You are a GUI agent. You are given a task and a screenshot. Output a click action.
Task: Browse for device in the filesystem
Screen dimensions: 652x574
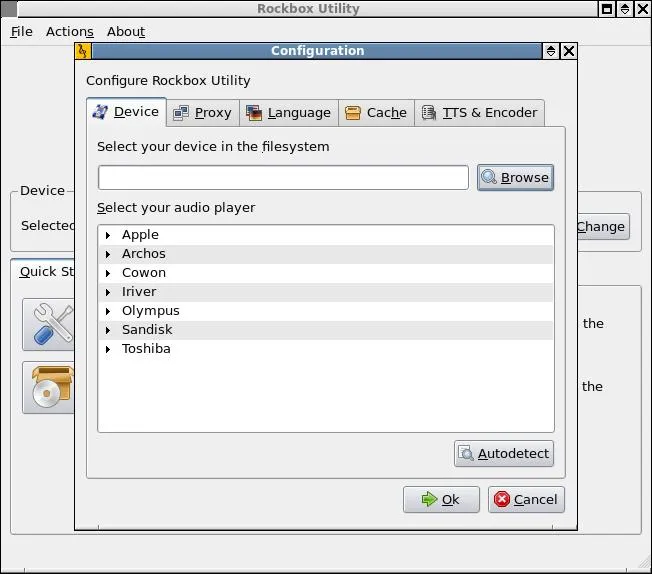point(515,178)
